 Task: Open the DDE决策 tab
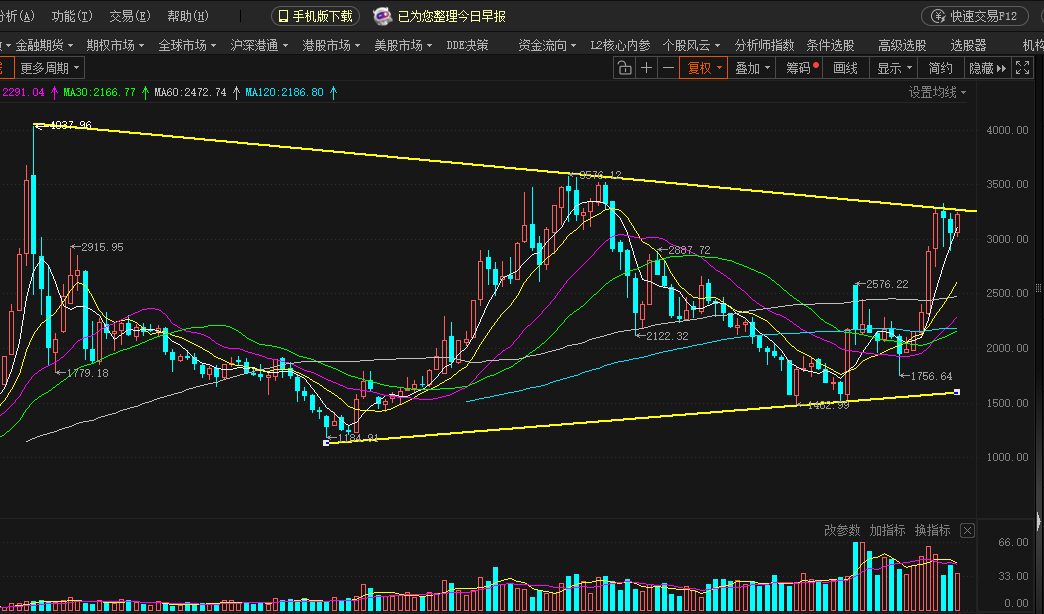click(x=467, y=45)
